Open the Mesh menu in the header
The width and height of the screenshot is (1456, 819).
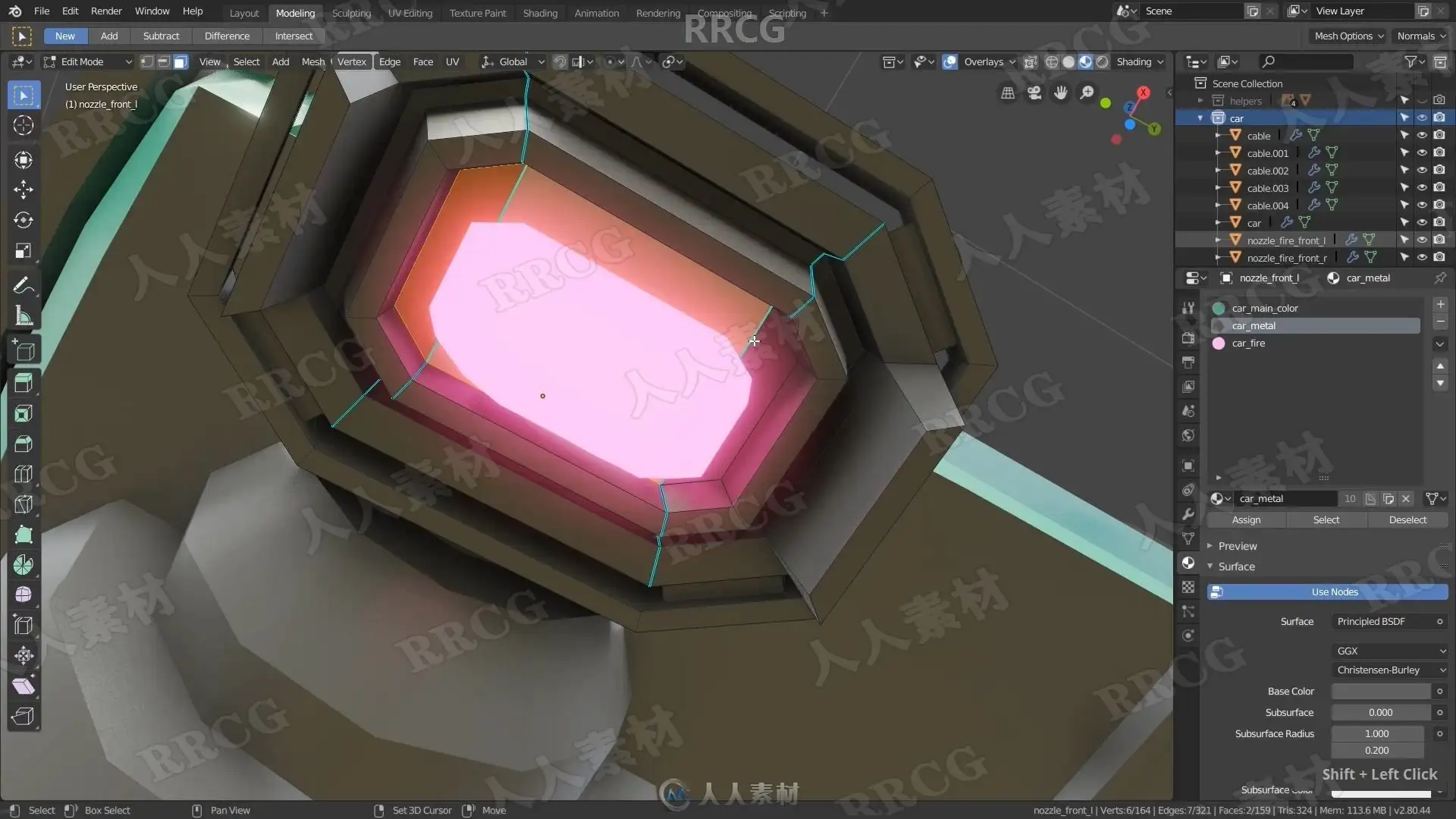(x=312, y=62)
